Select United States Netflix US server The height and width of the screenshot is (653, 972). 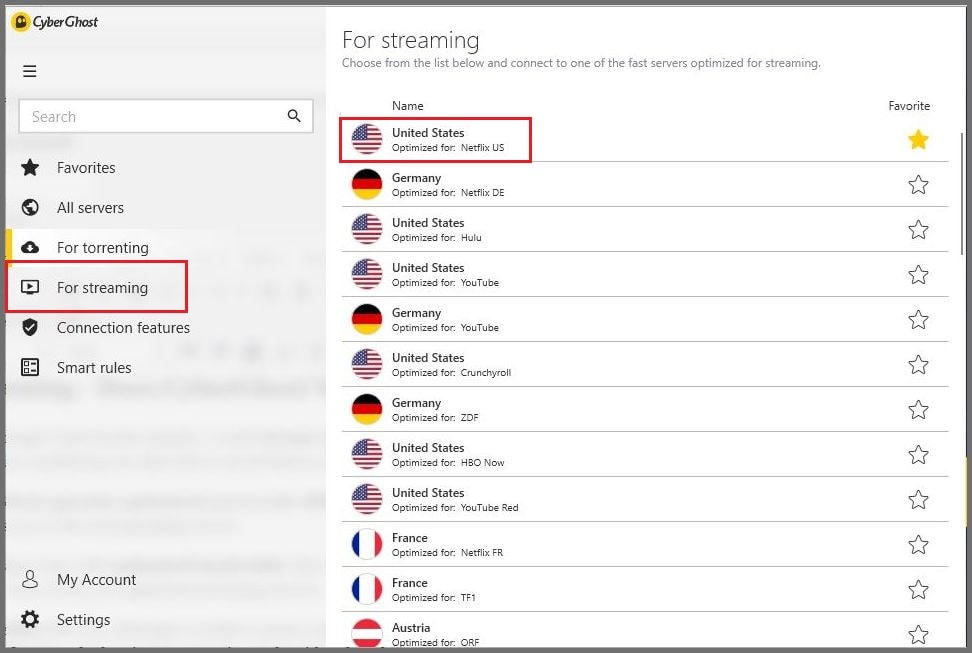click(645, 140)
